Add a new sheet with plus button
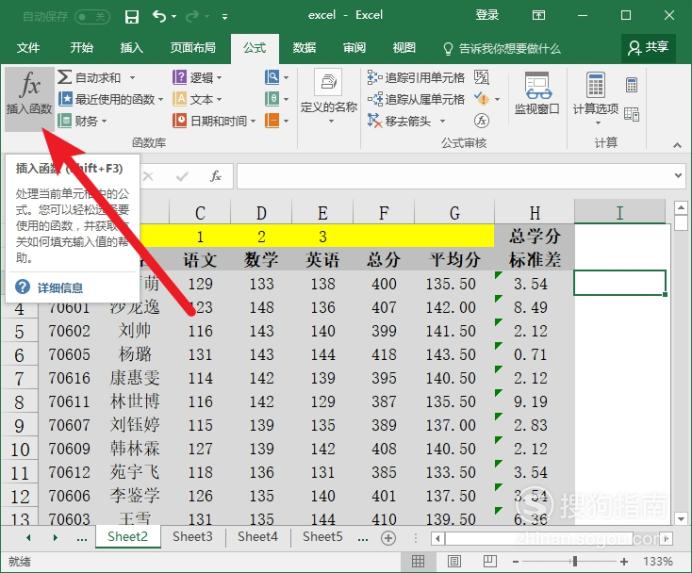This screenshot has height=573, width=692. pos(388,538)
